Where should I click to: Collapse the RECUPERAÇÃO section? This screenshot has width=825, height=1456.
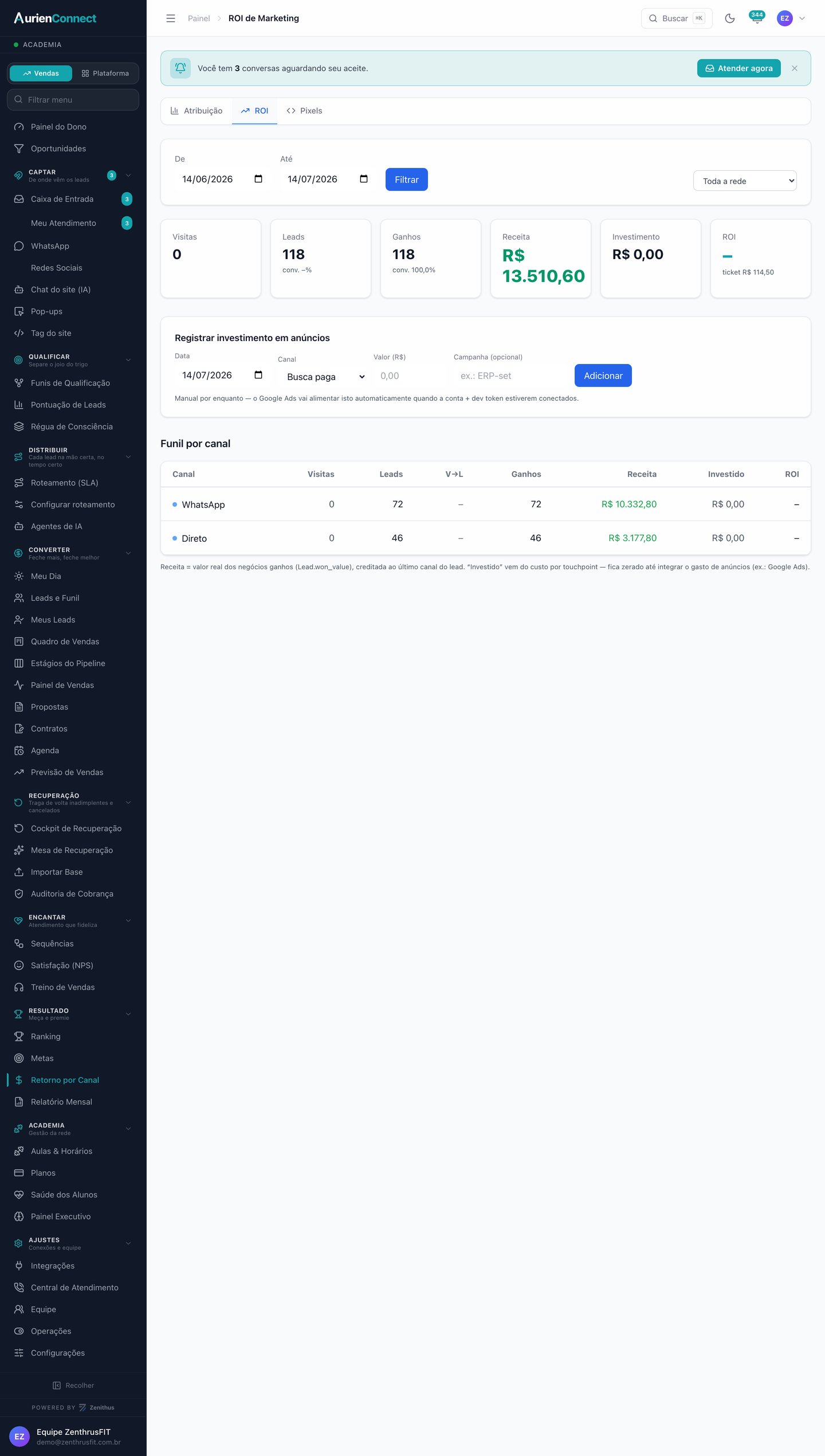[128, 803]
